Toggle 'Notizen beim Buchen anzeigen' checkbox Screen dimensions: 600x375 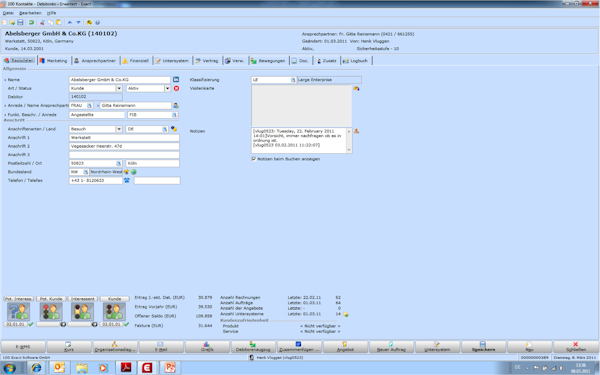(254, 158)
